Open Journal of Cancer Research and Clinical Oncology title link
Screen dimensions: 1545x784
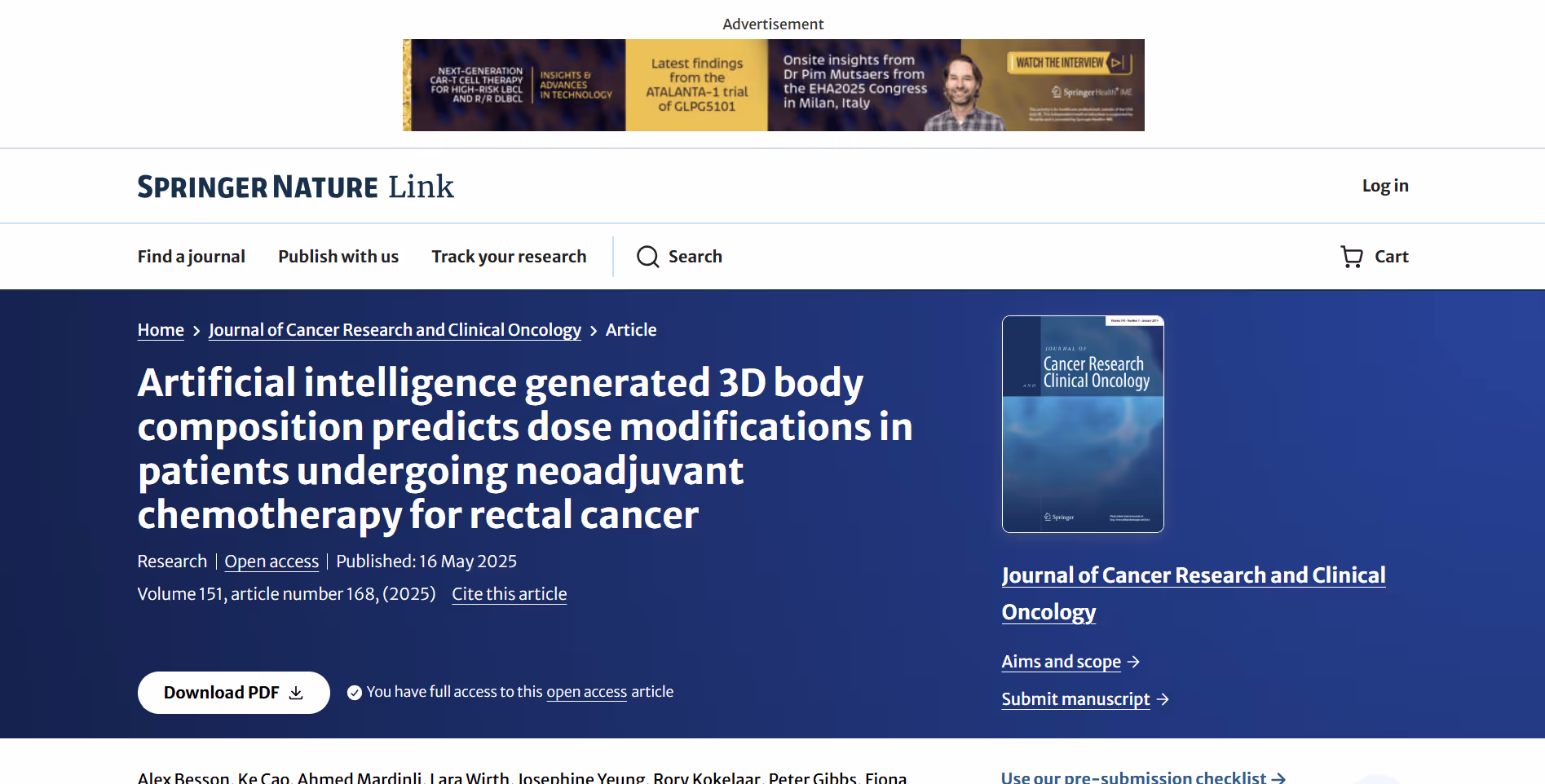tap(1194, 593)
